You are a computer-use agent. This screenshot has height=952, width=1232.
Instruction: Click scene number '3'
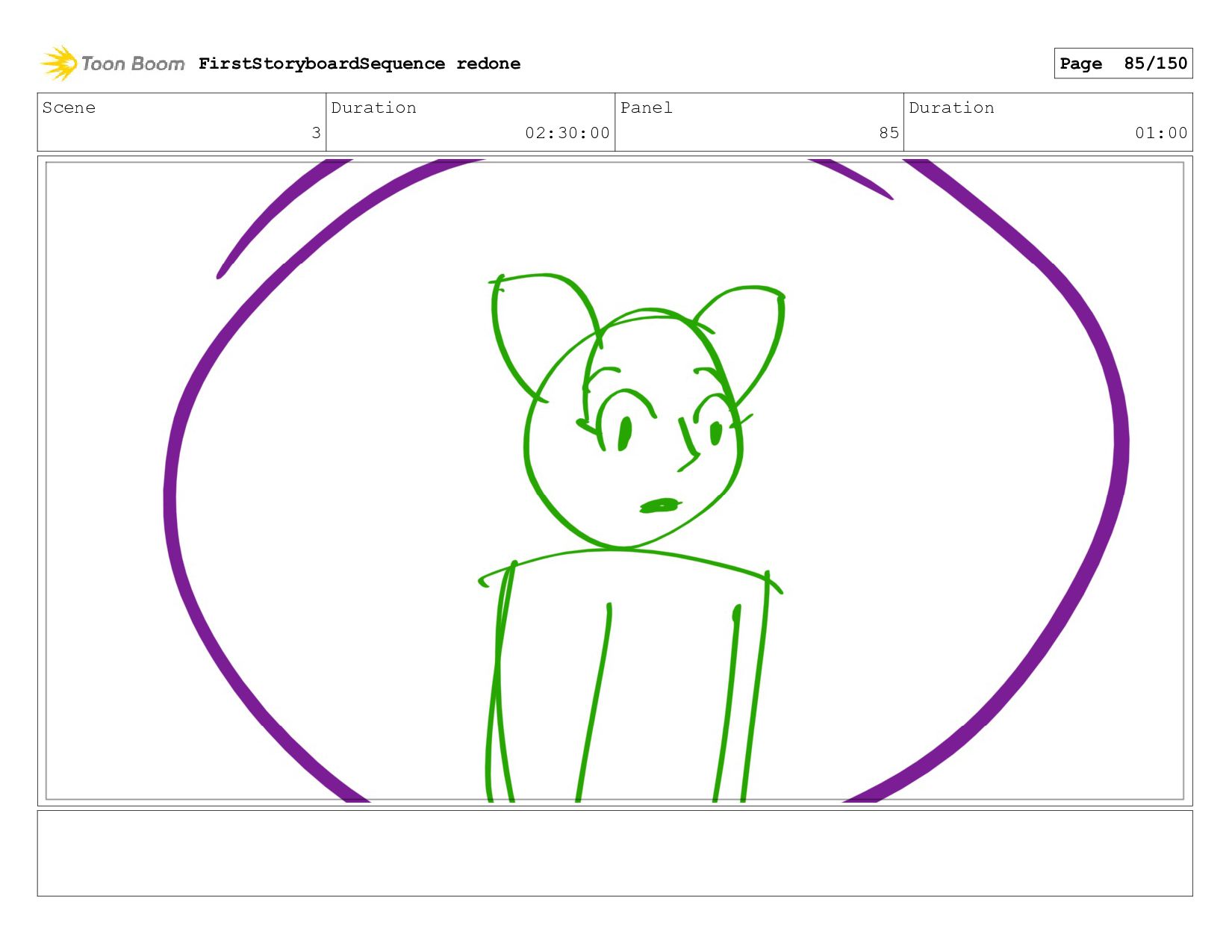(x=316, y=133)
